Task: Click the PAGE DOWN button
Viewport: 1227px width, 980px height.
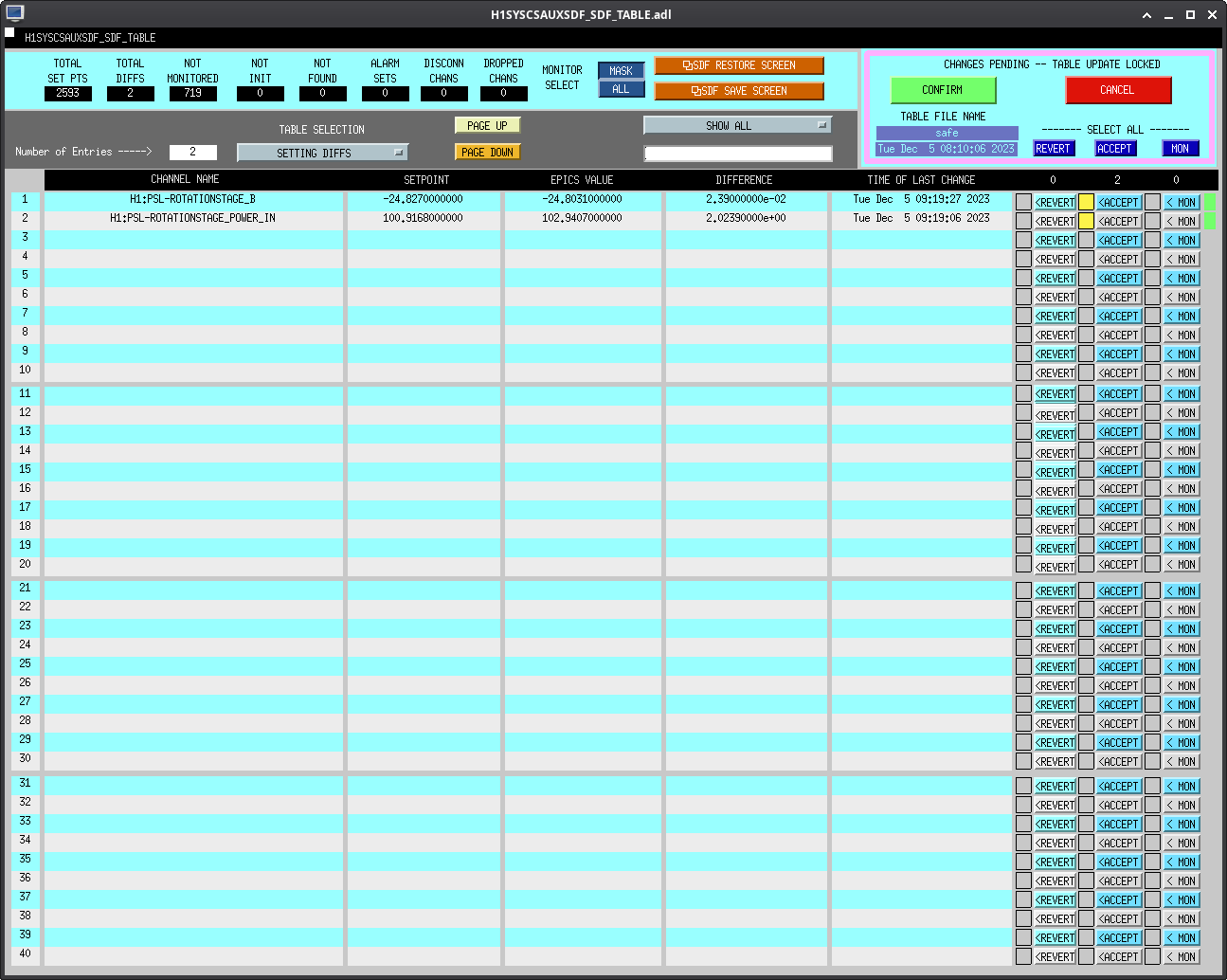Action: point(487,152)
